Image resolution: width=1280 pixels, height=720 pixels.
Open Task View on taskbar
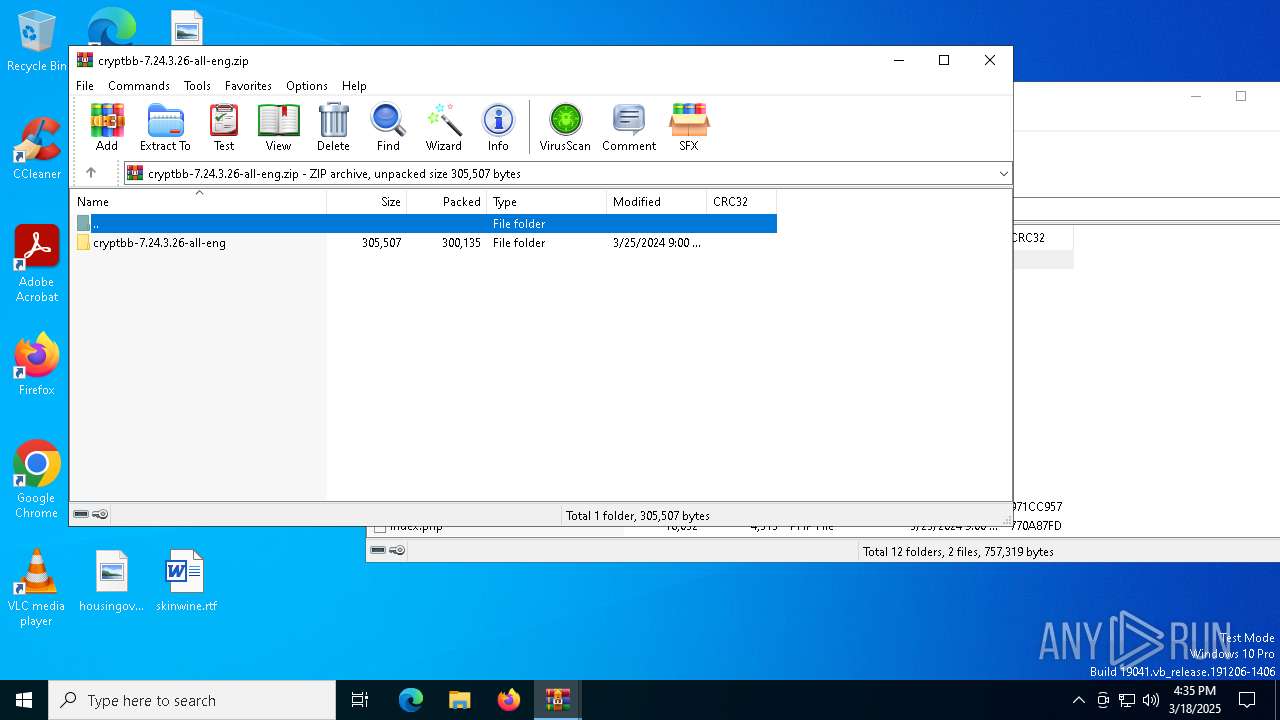click(360, 700)
